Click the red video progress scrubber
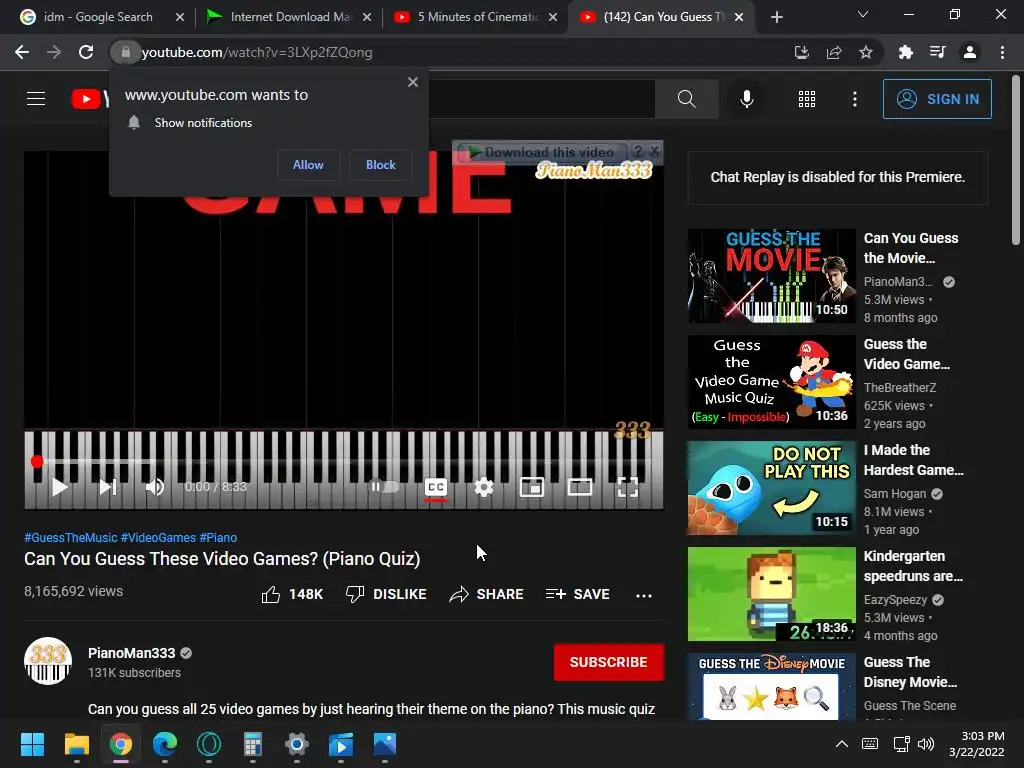1024x768 pixels. 37,462
